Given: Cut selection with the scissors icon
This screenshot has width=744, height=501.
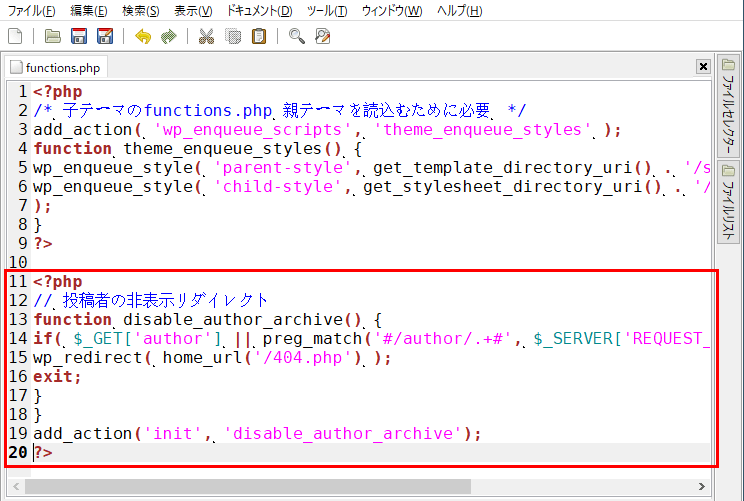Looking at the screenshot, I should pos(206,36).
